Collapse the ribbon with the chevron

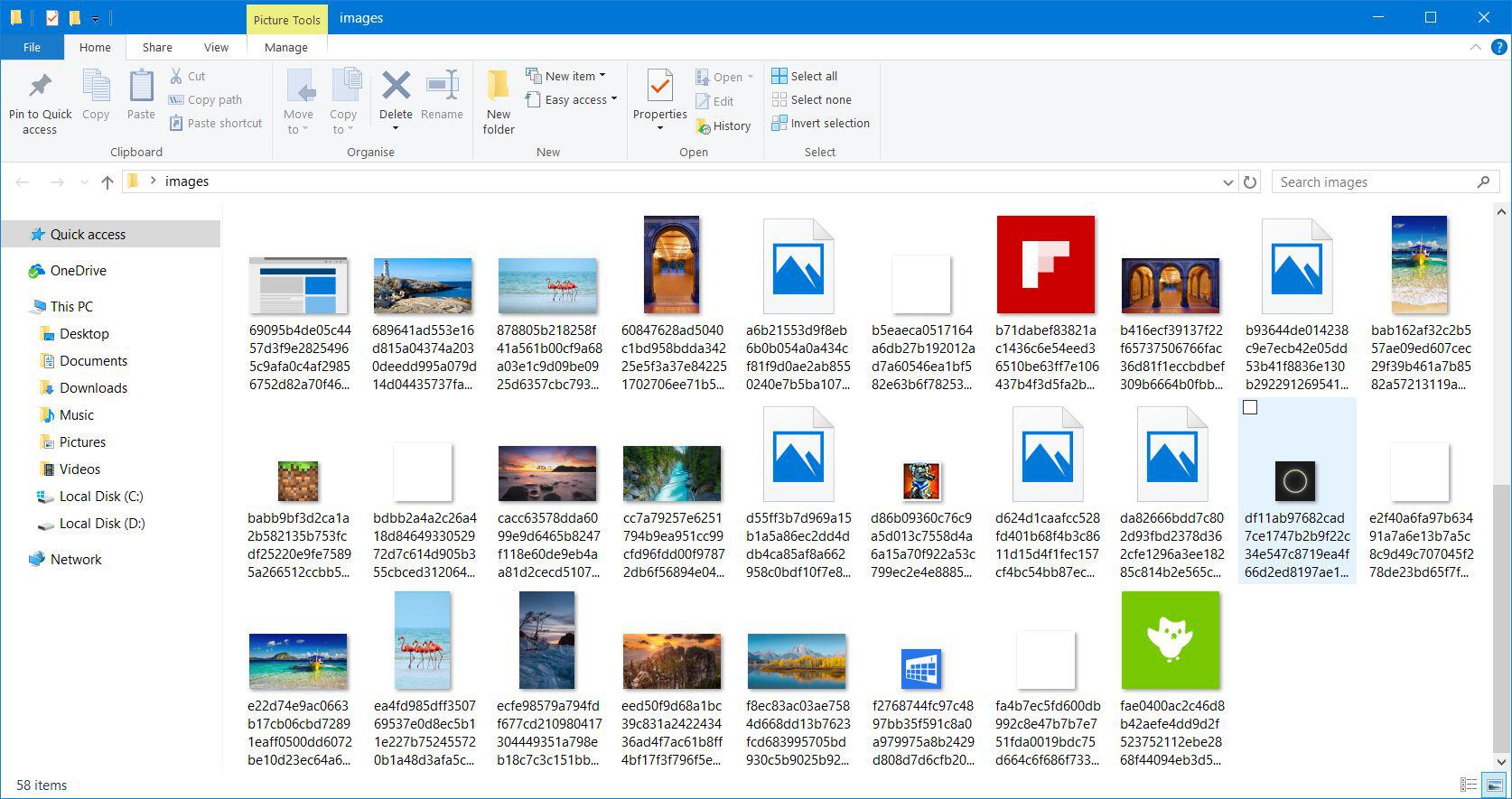pyautogui.click(x=1476, y=47)
